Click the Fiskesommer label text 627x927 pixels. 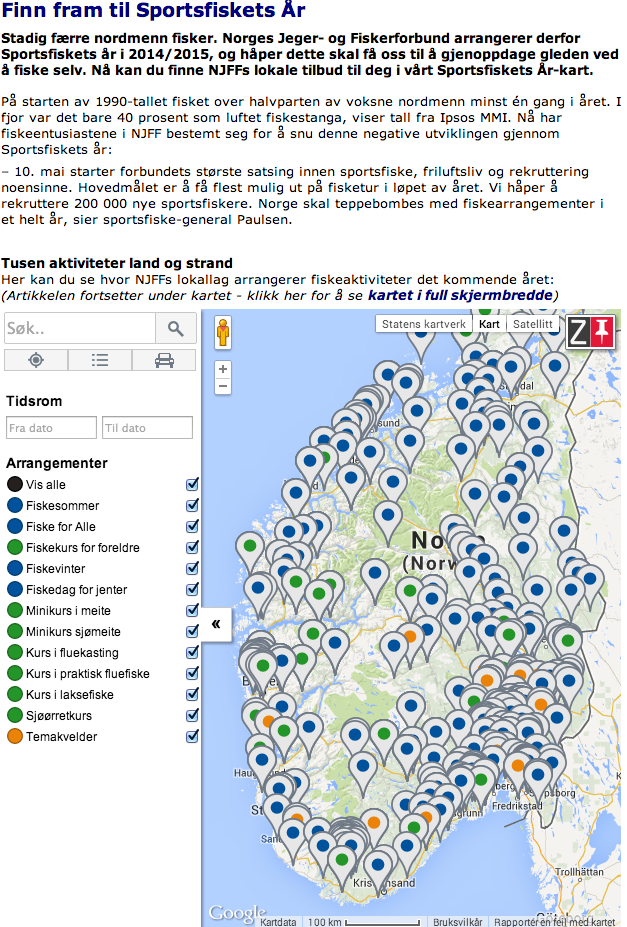62,505
